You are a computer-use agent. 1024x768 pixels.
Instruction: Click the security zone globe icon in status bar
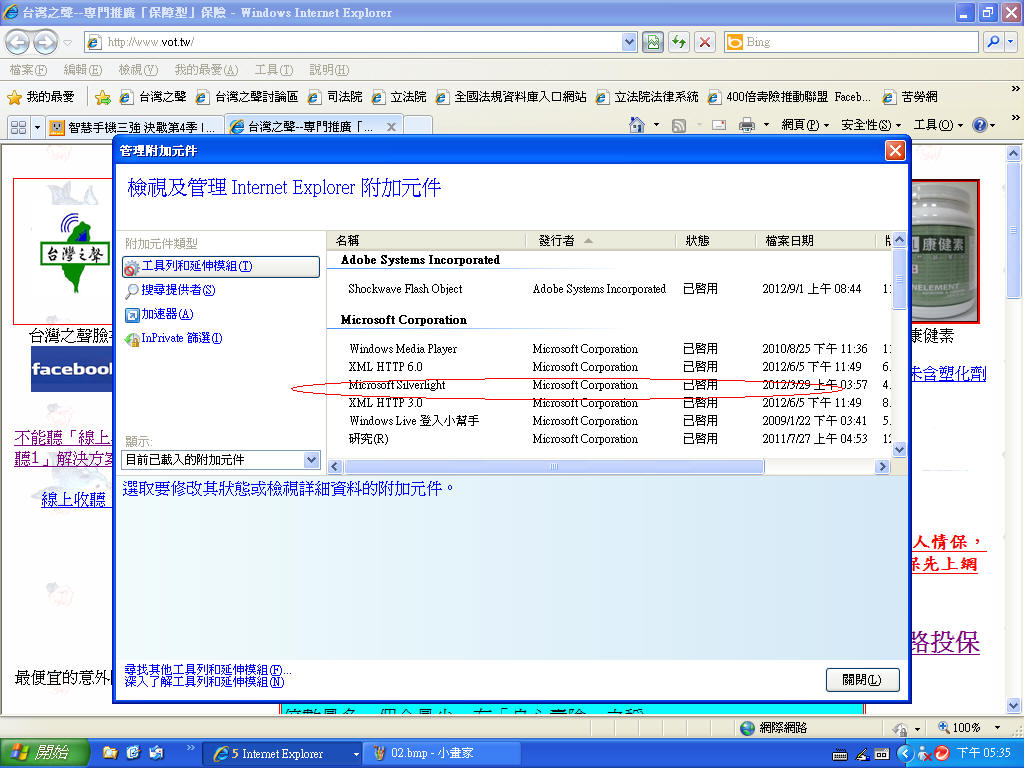click(x=747, y=728)
